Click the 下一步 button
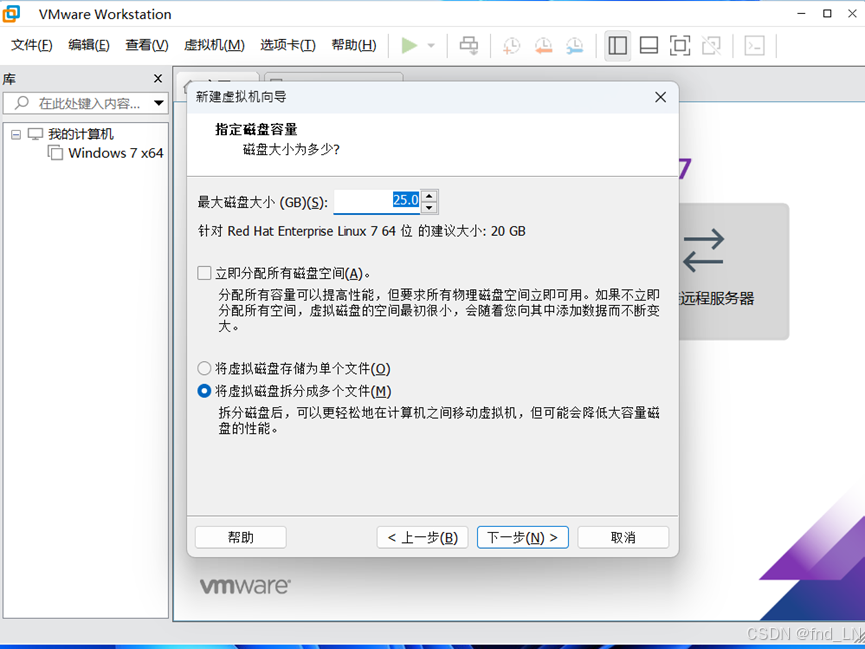This screenshot has height=649, width=865. tap(522, 537)
